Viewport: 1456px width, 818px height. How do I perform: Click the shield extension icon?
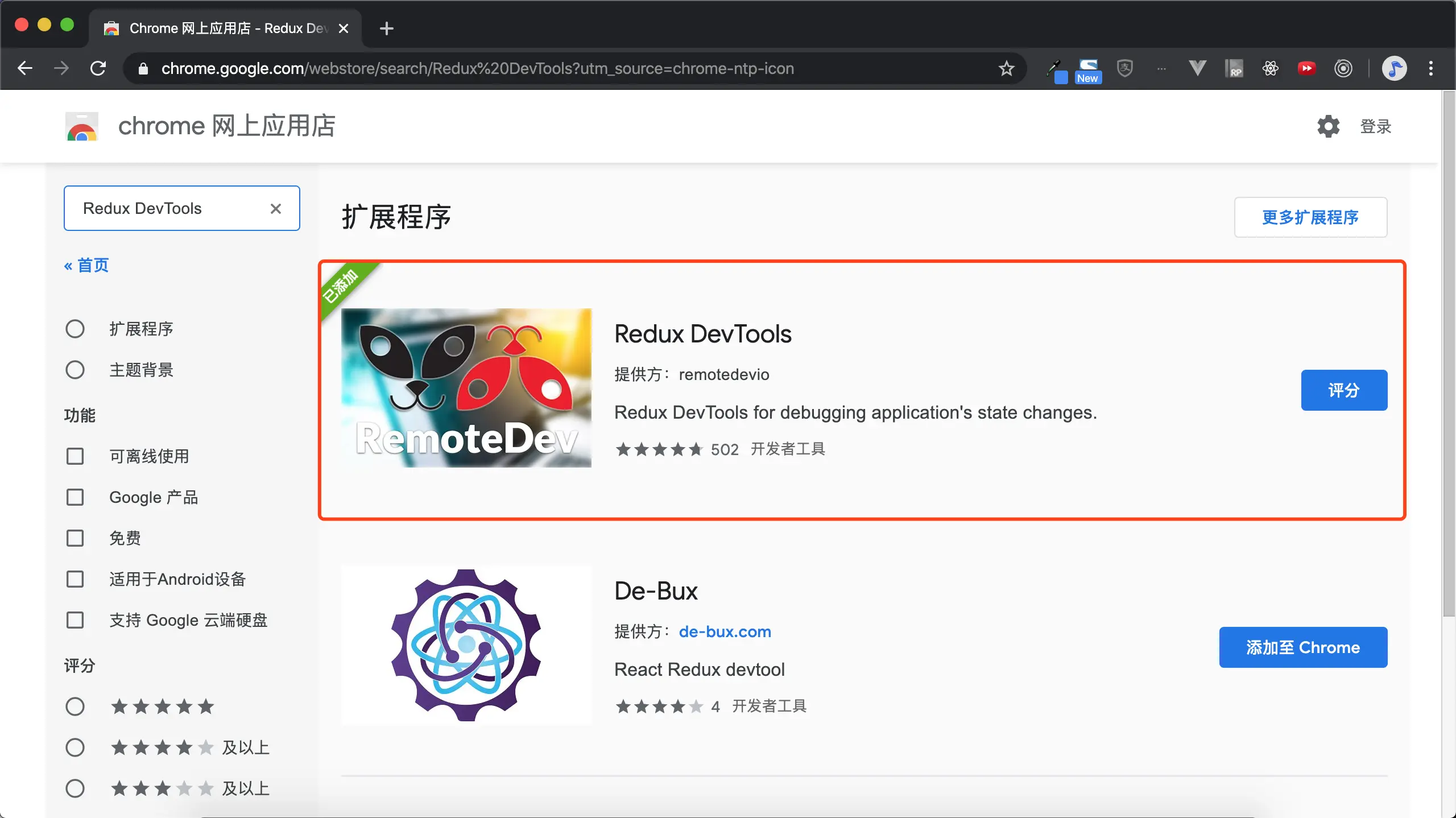point(1125,68)
